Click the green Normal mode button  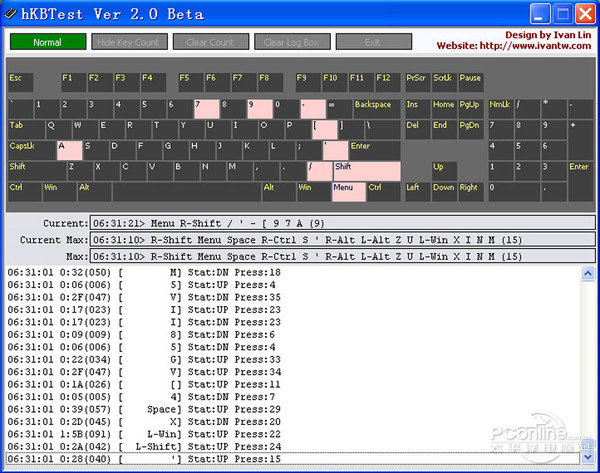tap(48, 42)
